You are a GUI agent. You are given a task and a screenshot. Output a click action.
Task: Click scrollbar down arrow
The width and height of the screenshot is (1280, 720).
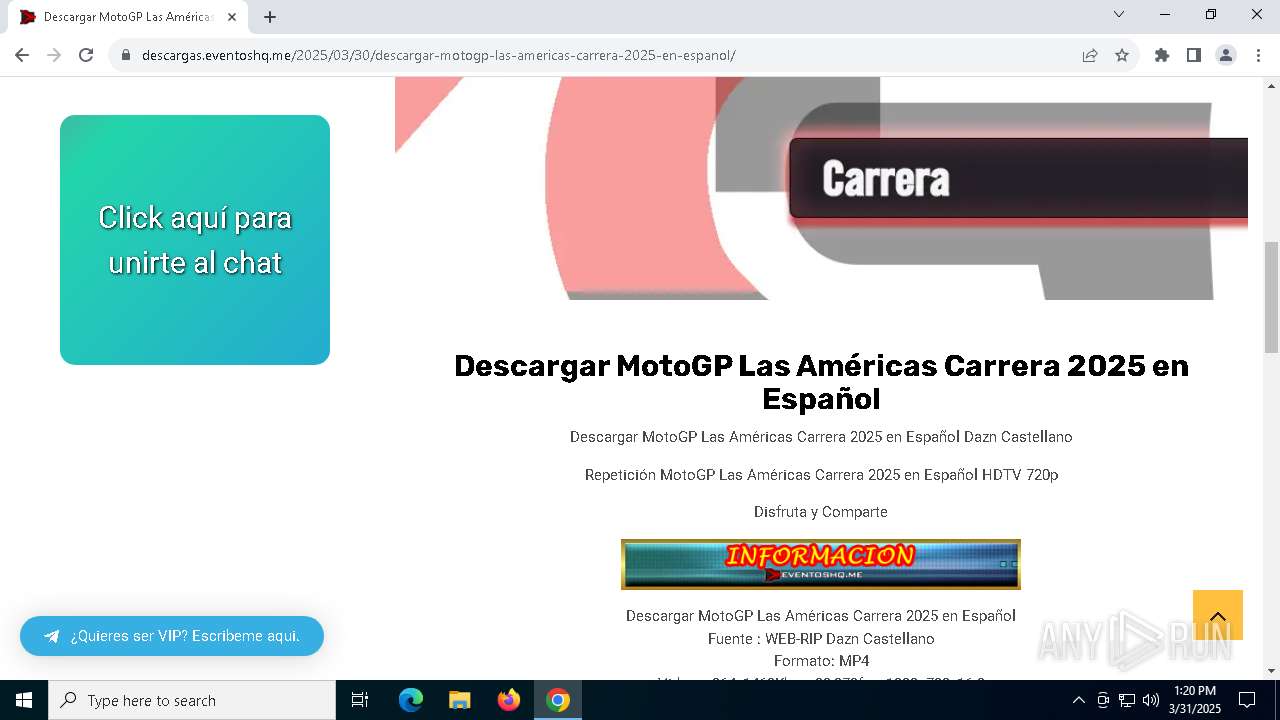[1271, 671]
